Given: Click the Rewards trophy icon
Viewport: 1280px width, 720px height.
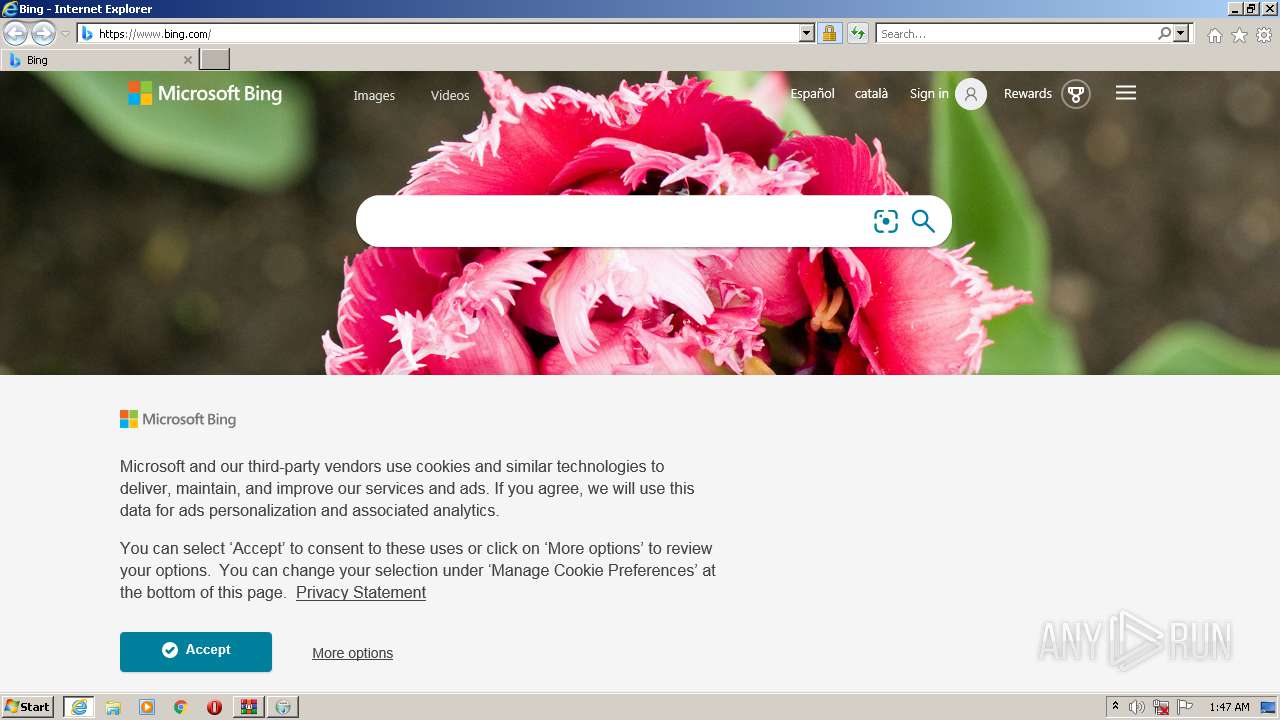Looking at the screenshot, I should [x=1076, y=94].
